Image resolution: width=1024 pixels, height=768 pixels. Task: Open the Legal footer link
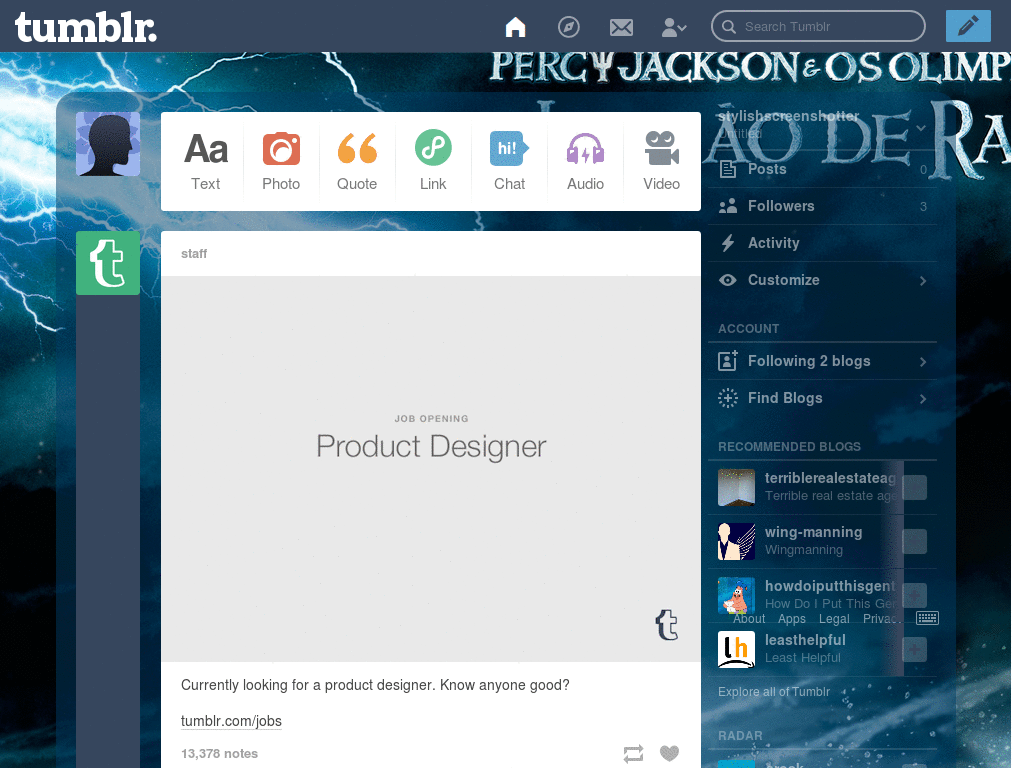834,618
